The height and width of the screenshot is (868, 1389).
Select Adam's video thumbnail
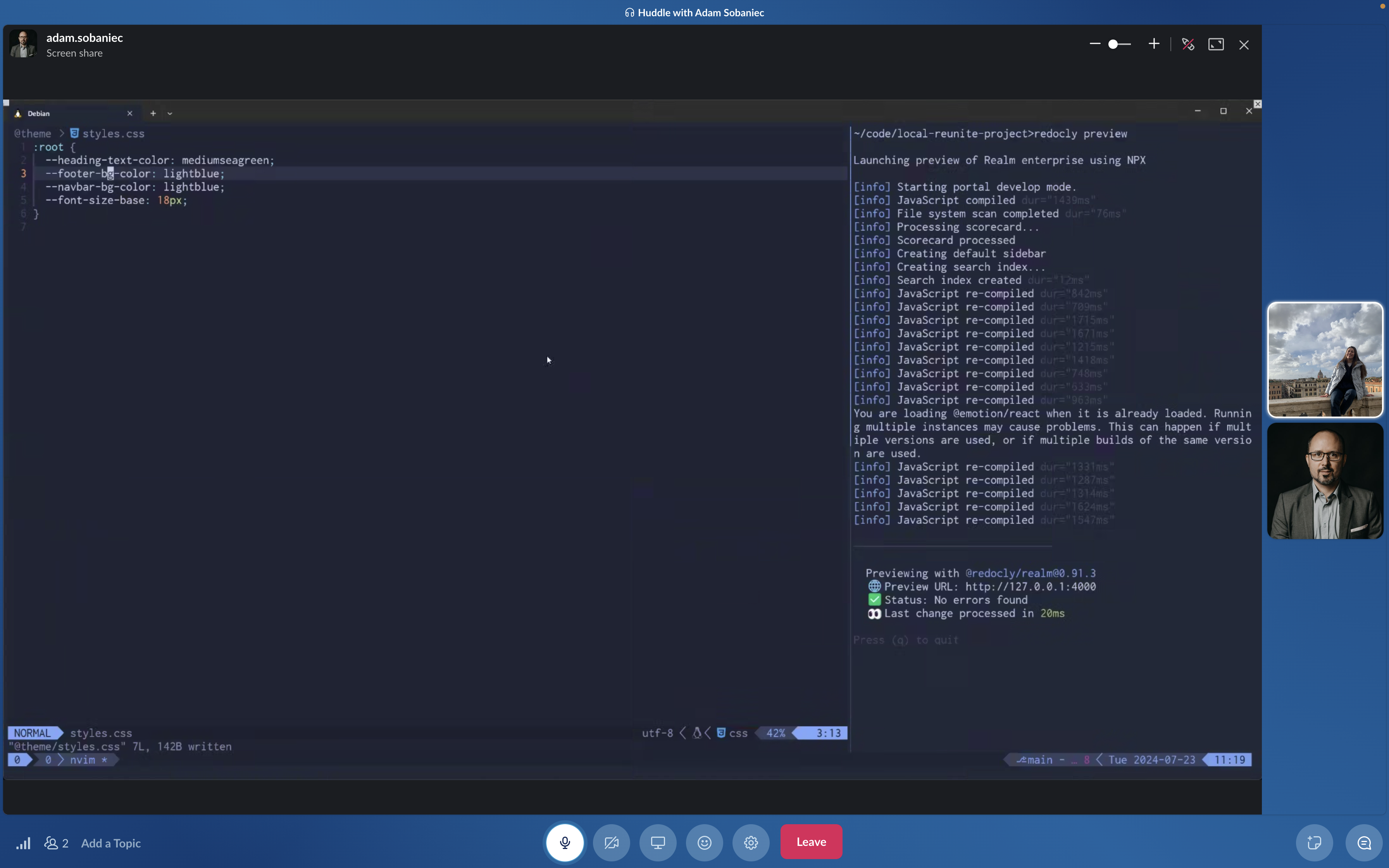(1325, 480)
